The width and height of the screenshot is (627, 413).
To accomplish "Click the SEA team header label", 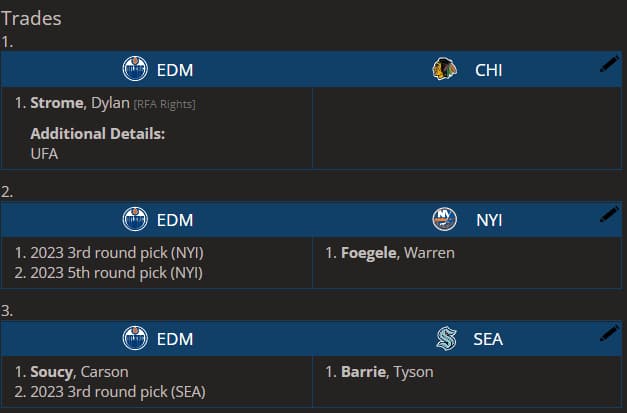I will tap(488, 339).
